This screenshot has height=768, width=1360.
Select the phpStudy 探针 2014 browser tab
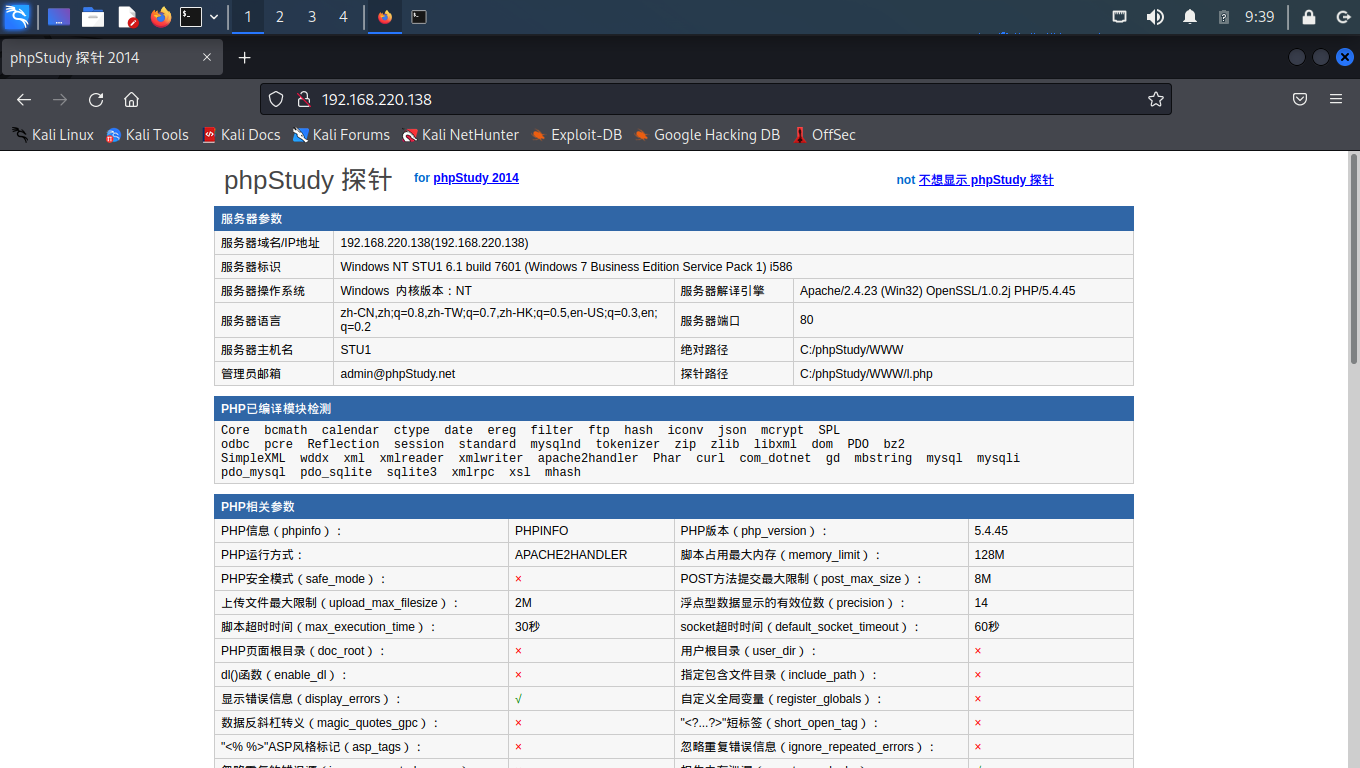[112, 58]
